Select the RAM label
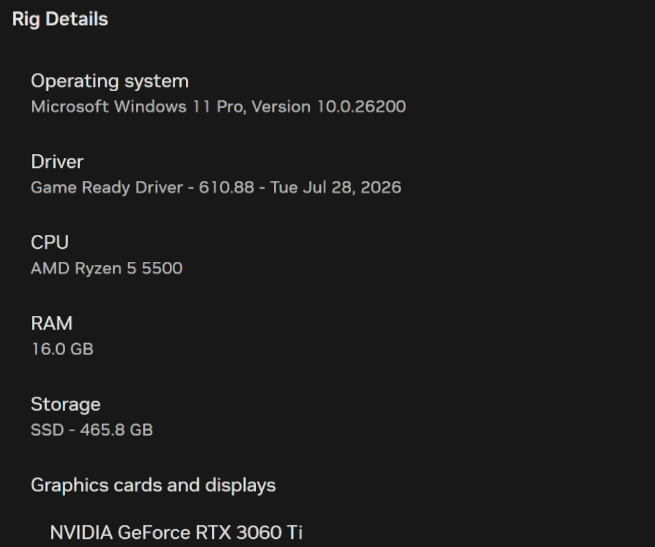Viewport: 655px width, 547px height. coord(51,323)
